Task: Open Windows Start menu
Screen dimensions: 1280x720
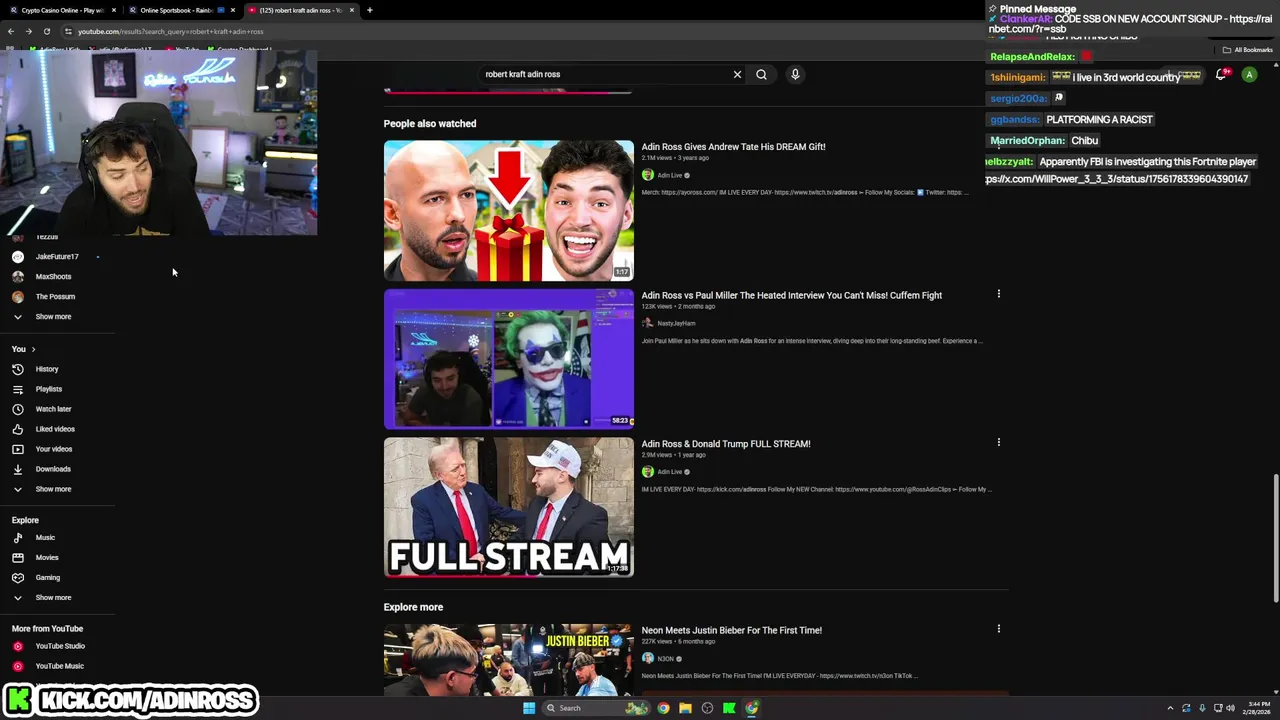Action: coord(529,708)
